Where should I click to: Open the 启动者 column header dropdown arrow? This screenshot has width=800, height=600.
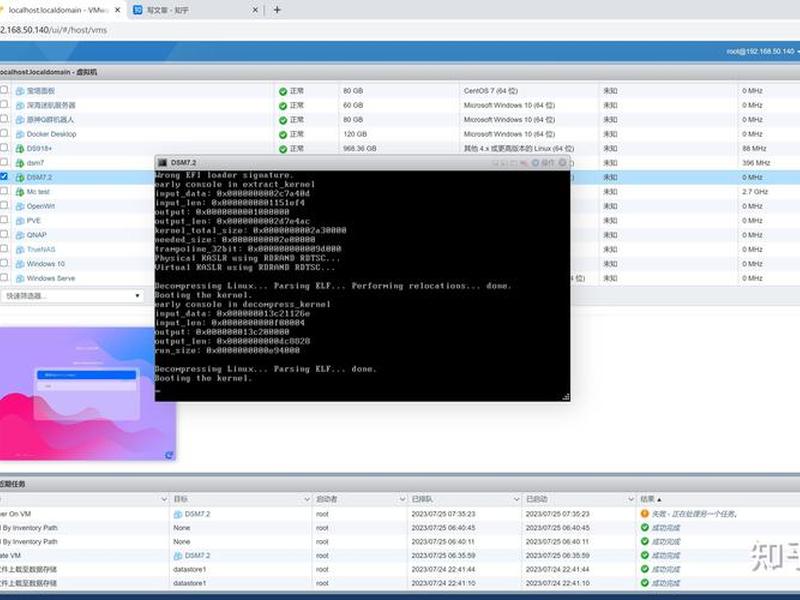(x=403, y=499)
